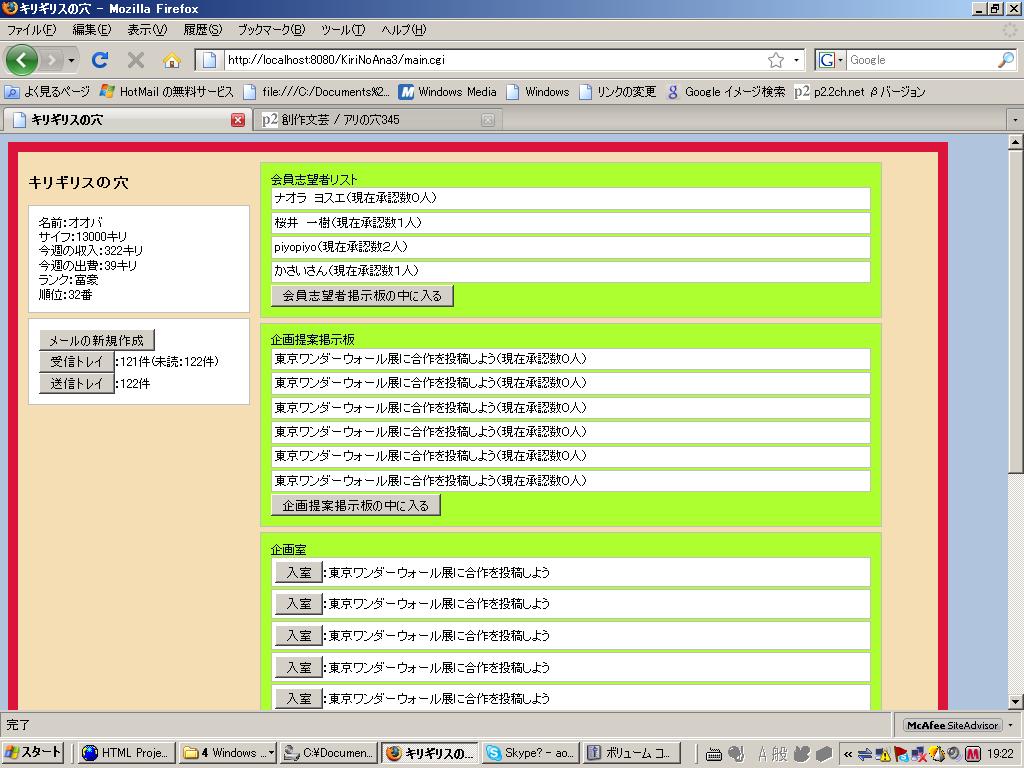The image size is (1024, 768).
Task: Open the Google search engine selector
Action: point(831,60)
